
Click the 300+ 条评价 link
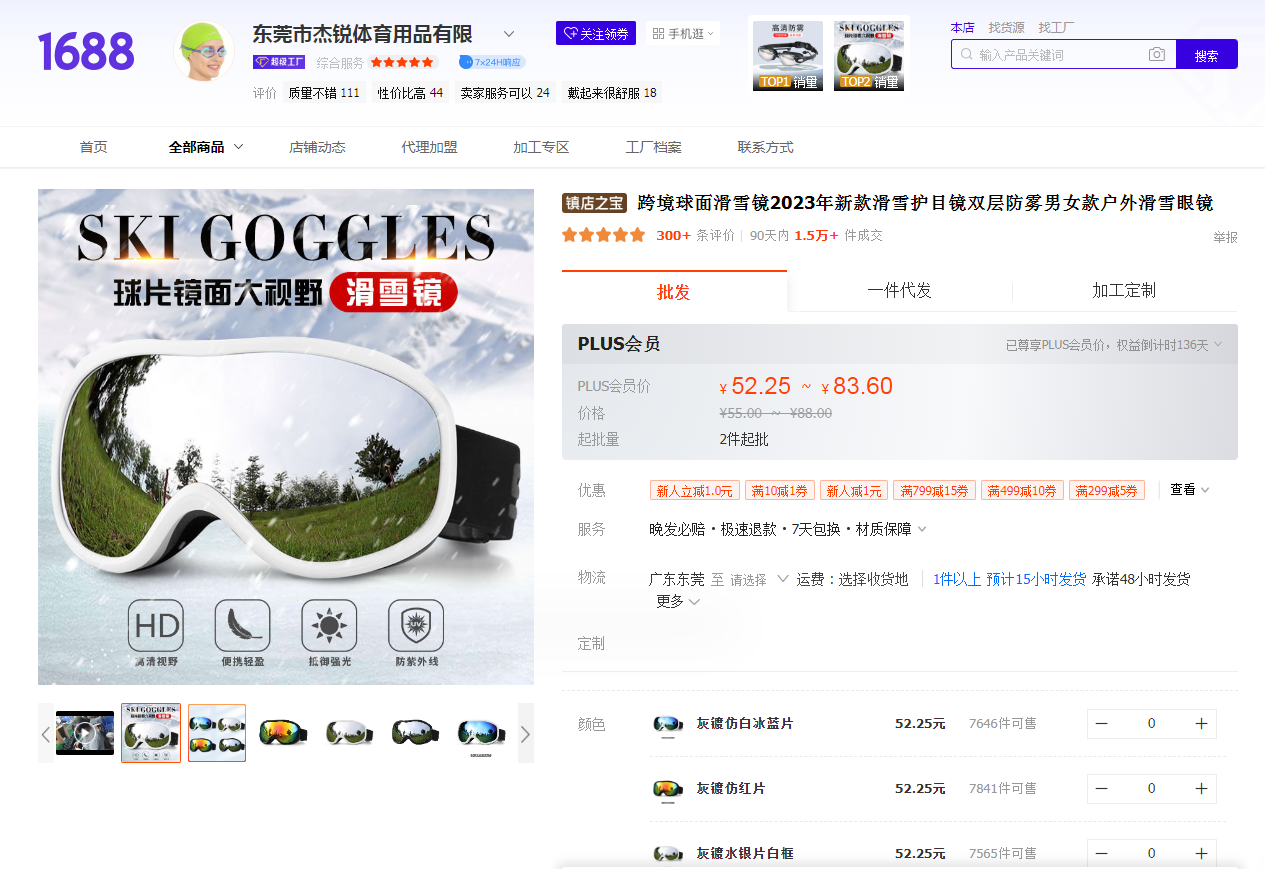695,236
